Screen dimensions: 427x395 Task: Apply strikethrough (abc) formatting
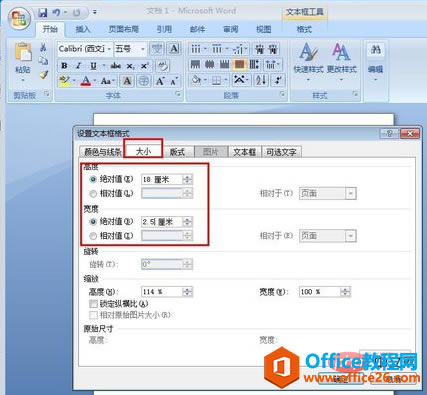click(x=115, y=66)
